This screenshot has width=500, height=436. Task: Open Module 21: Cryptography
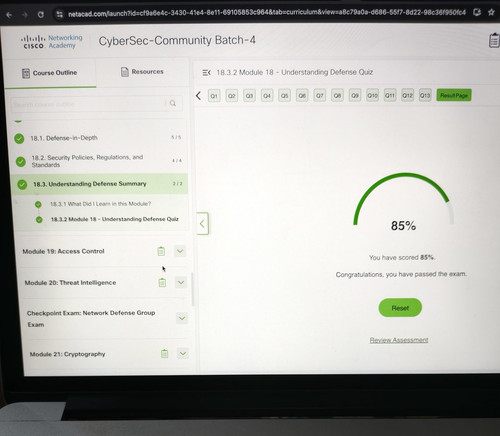coord(67,354)
